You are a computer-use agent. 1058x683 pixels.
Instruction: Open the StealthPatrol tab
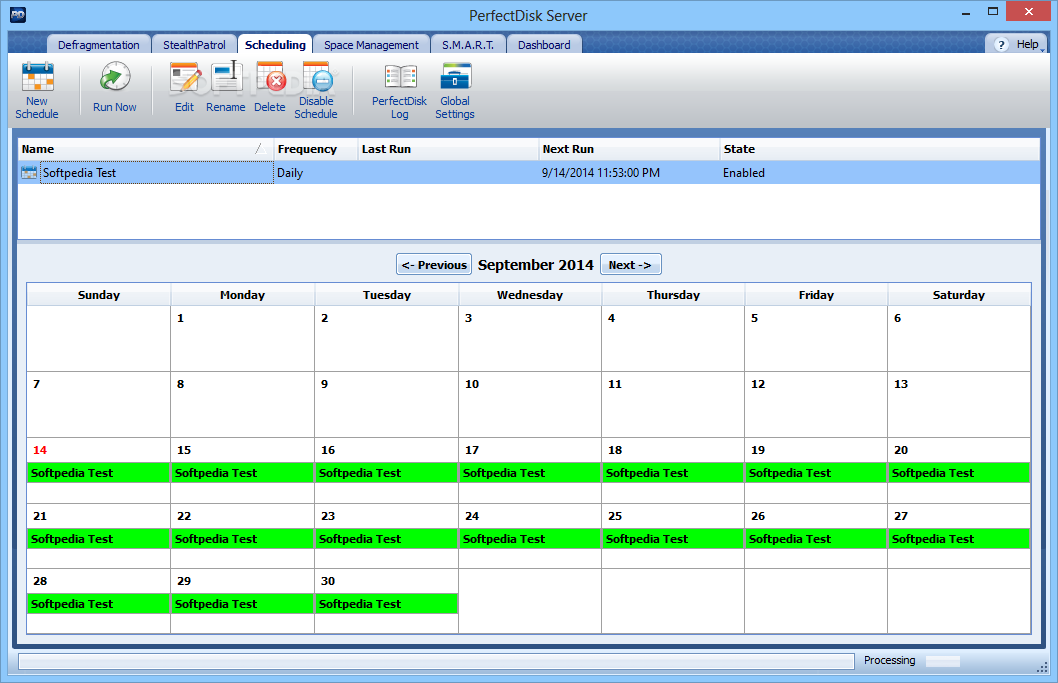194,45
